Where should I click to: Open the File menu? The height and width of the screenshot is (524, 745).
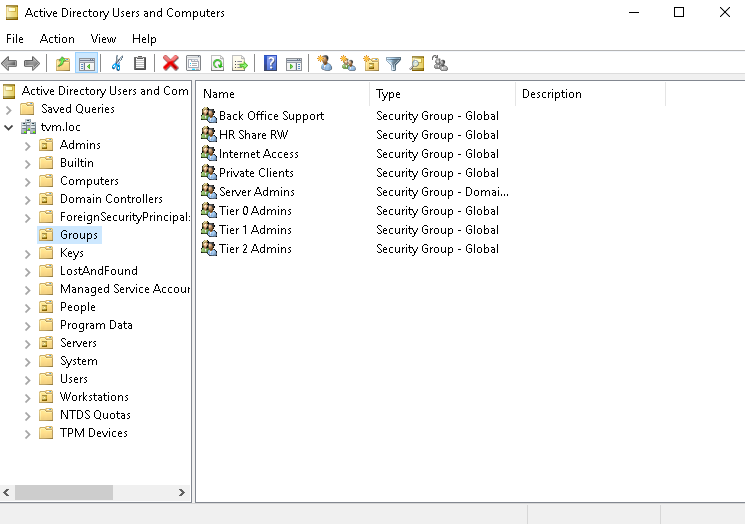tap(15, 38)
